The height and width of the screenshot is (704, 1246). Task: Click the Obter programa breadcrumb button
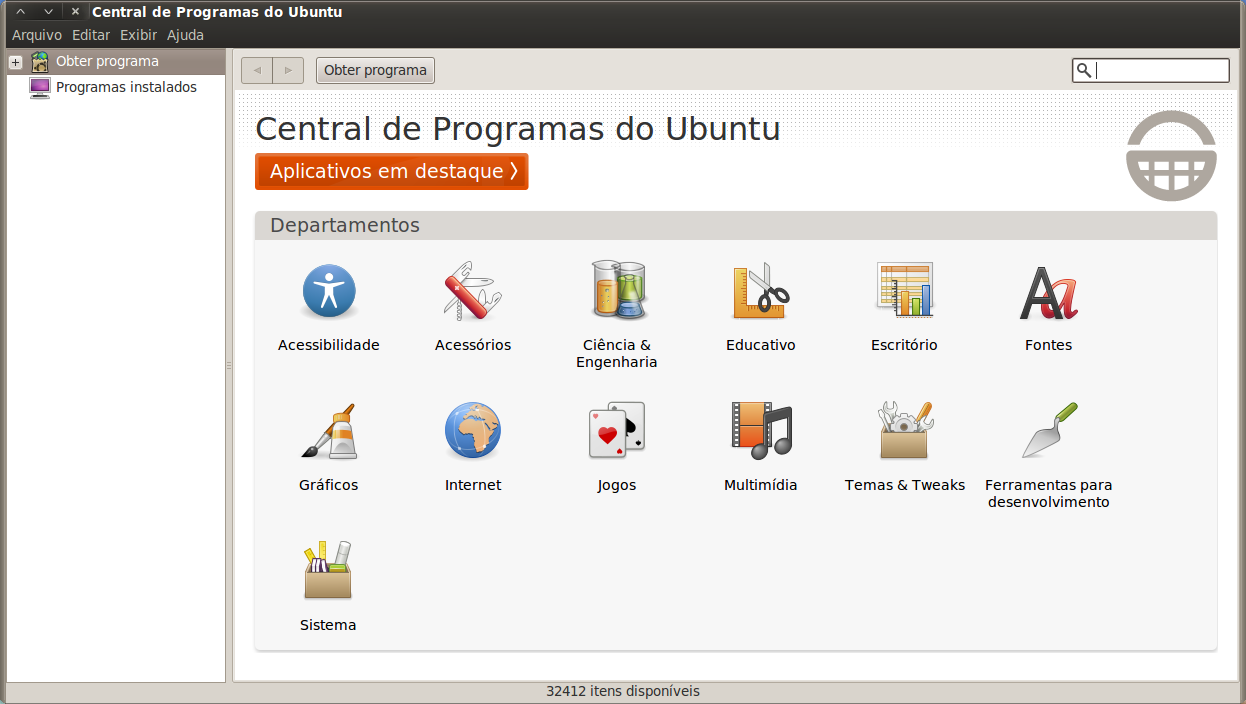point(375,70)
